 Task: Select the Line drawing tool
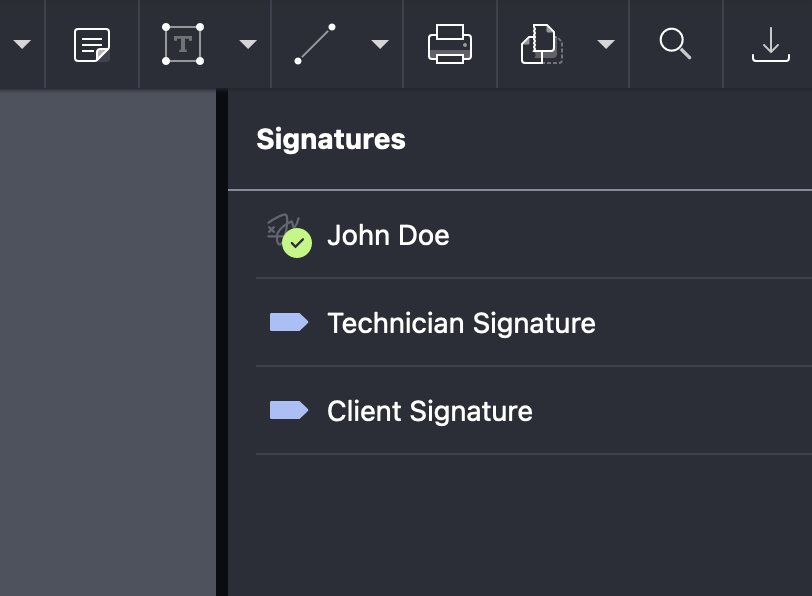click(315, 44)
